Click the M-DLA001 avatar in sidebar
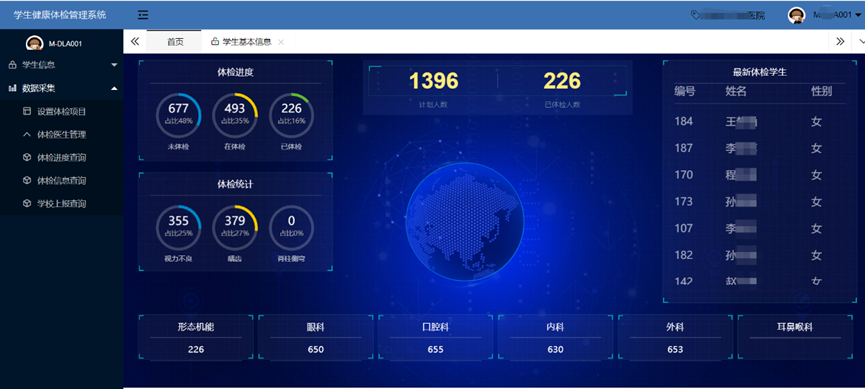Image resolution: width=865 pixels, height=389 pixels. click(x=35, y=43)
